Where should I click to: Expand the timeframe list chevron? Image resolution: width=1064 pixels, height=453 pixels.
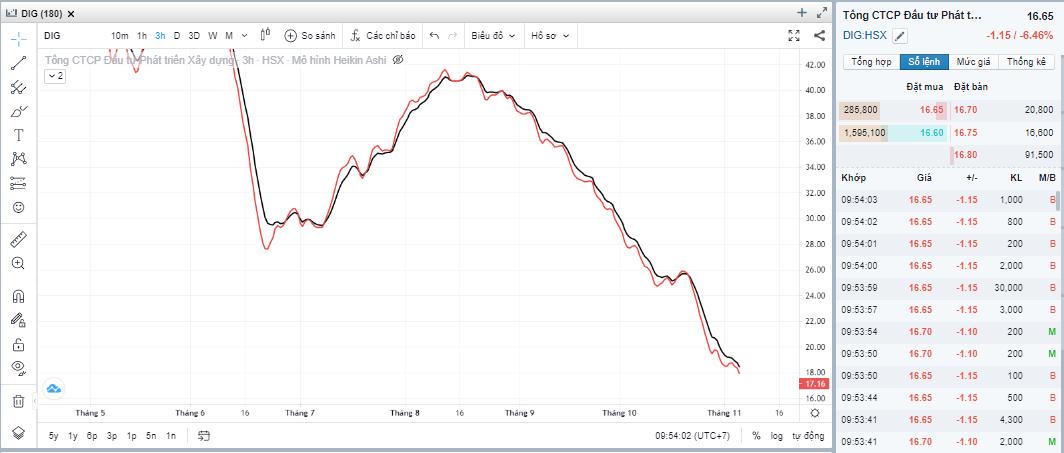pyautogui.click(x=244, y=35)
